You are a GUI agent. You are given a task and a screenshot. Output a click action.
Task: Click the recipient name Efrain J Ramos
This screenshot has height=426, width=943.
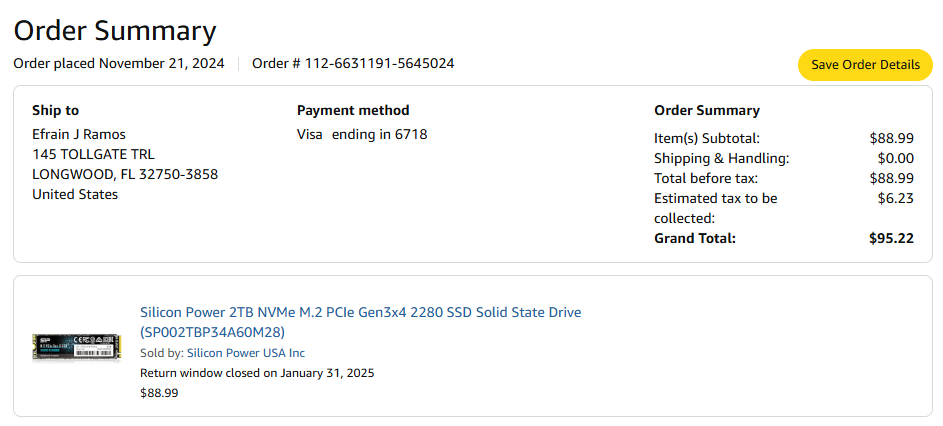(x=79, y=134)
